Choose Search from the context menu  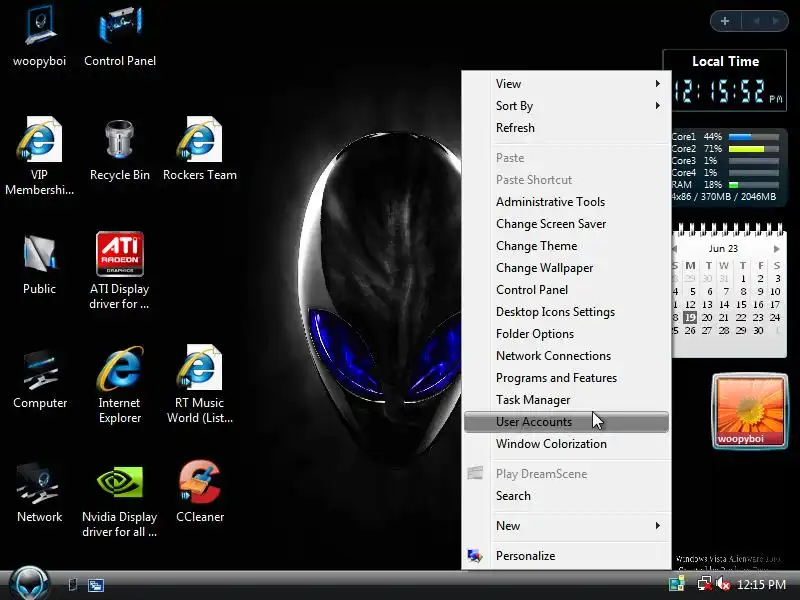[x=566, y=495]
